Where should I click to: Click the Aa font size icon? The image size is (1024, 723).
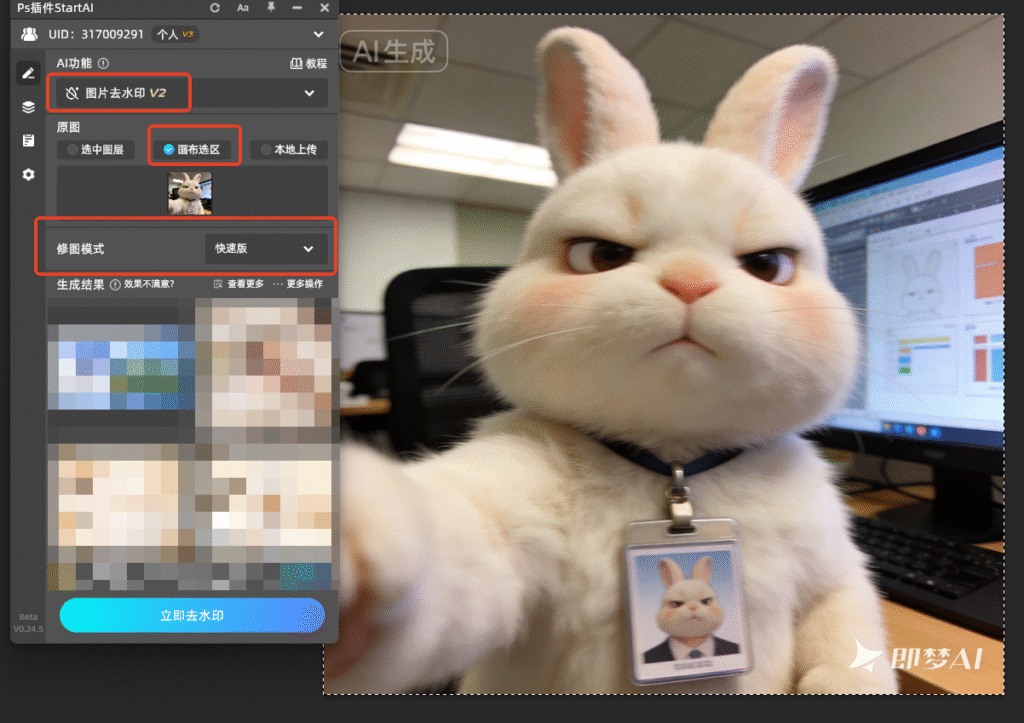243,8
